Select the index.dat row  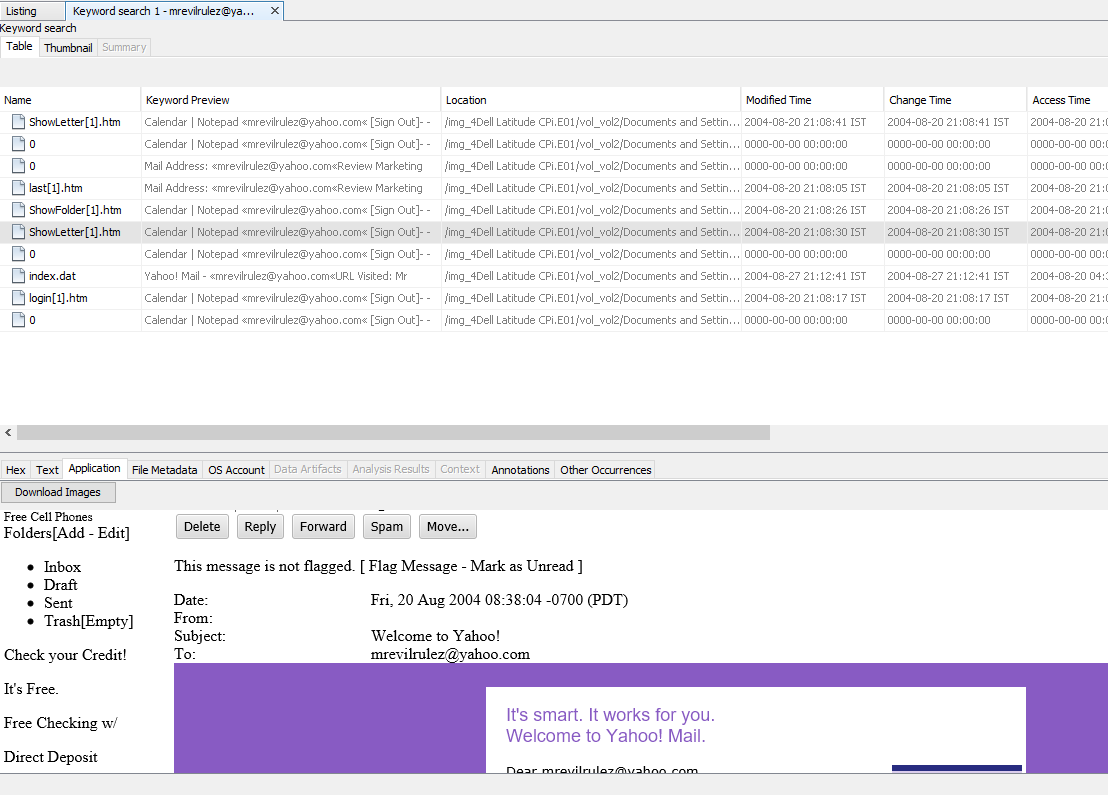[x=554, y=276]
